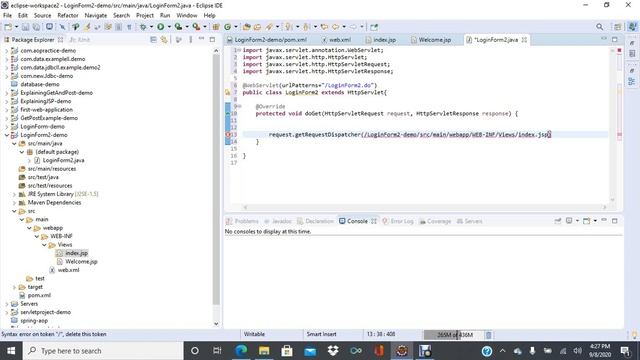The width and height of the screenshot is (640, 360).
Task: Click the tip lightbulb icon in status bar
Action: coord(634,335)
